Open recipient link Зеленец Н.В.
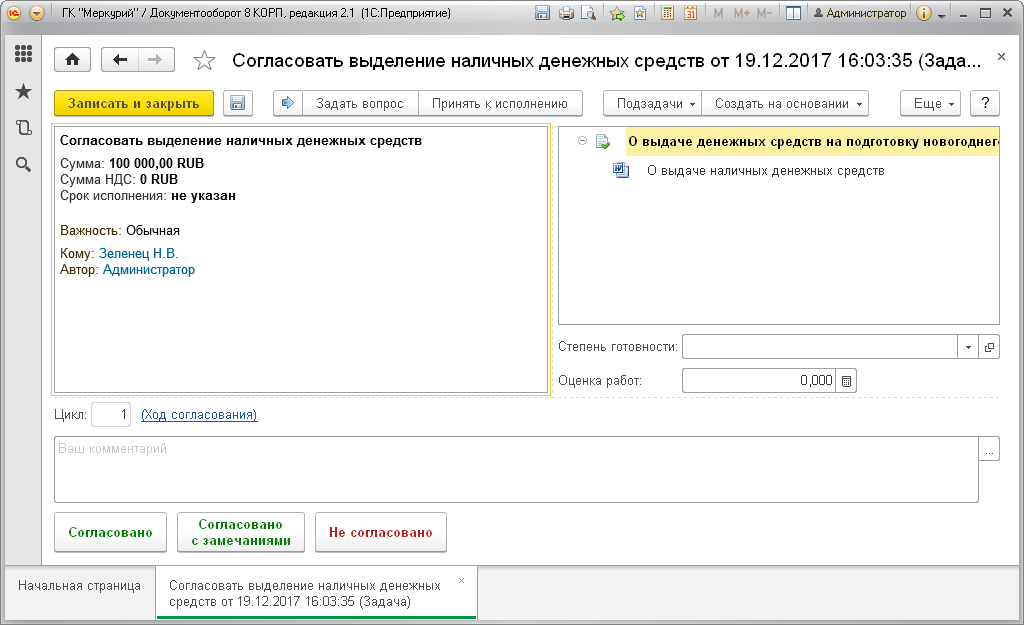Image resolution: width=1024 pixels, height=625 pixels. 138,253
